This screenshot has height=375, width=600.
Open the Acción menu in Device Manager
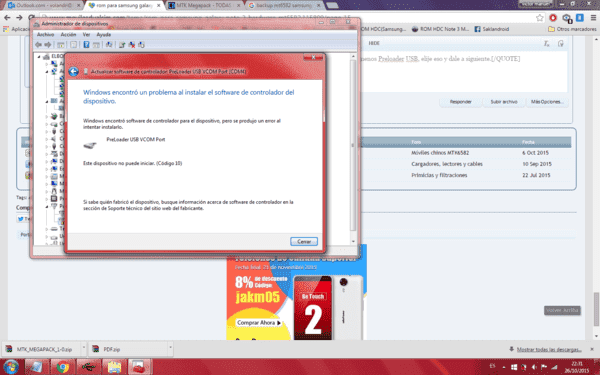[68, 34]
